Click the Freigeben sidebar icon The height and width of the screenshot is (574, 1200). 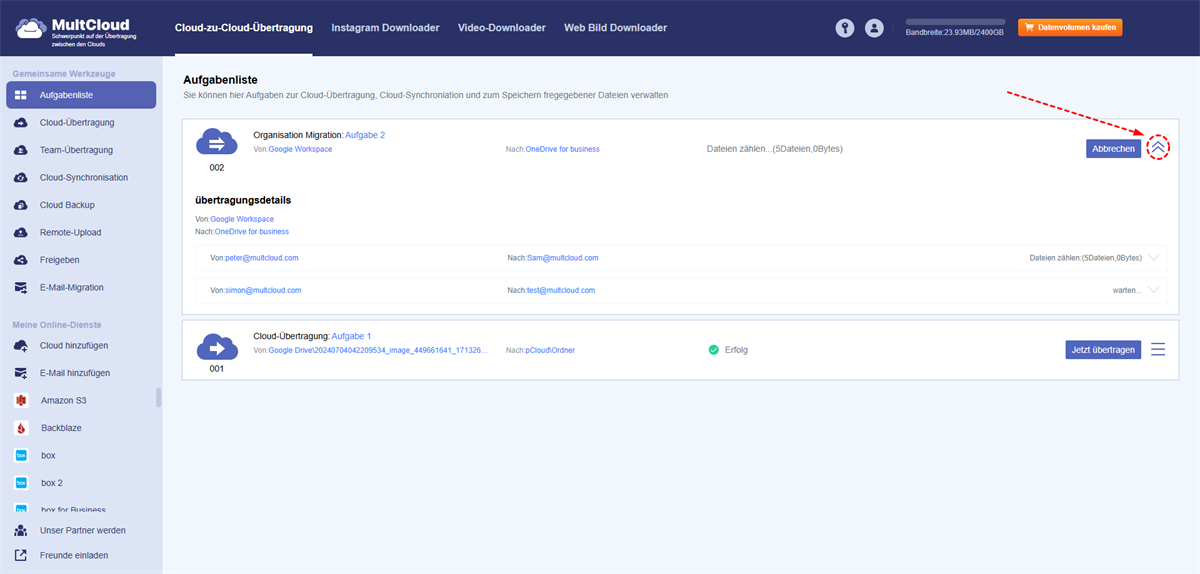21,260
